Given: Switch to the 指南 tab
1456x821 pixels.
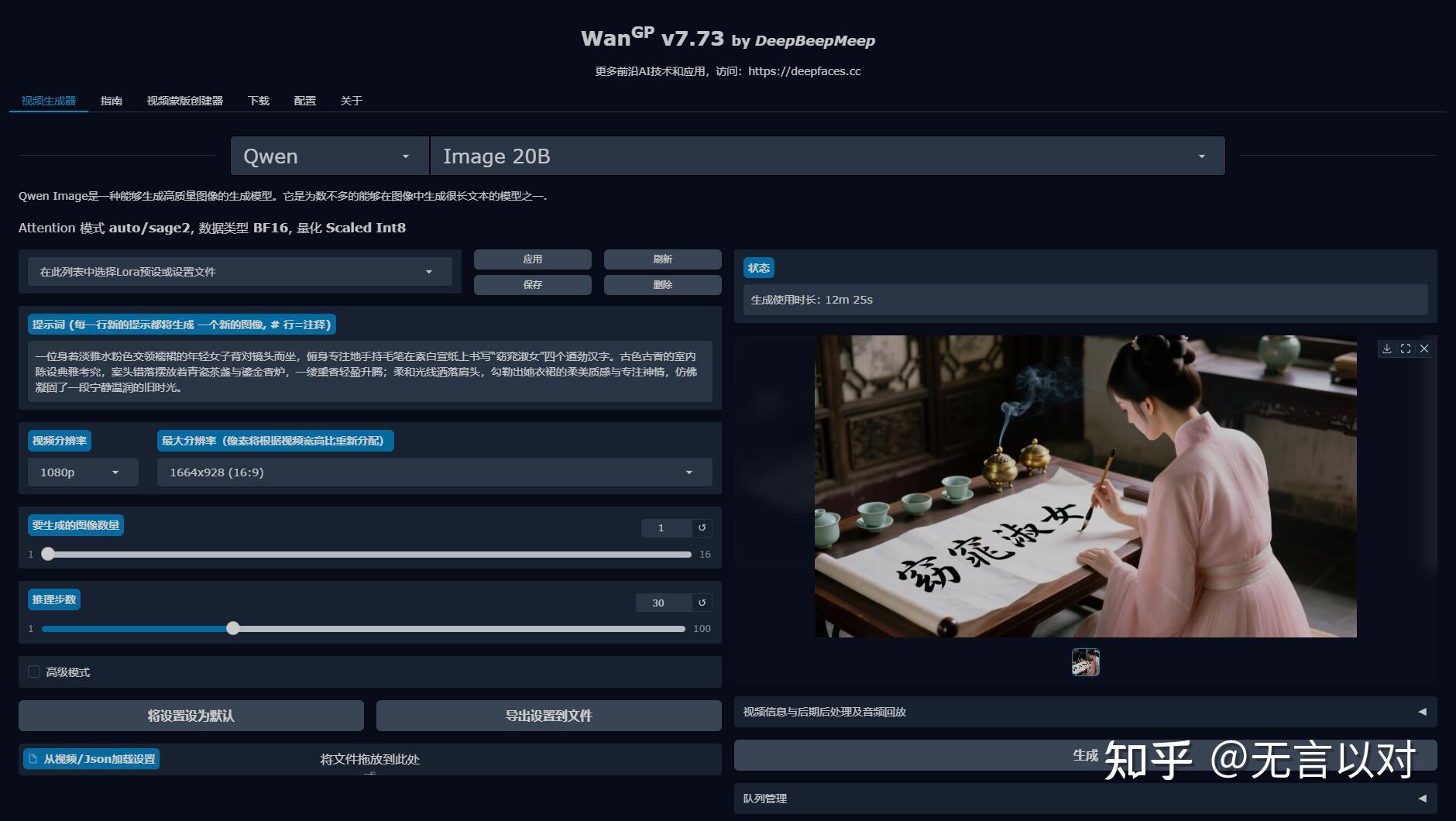Looking at the screenshot, I should pyautogui.click(x=112, y=101).
